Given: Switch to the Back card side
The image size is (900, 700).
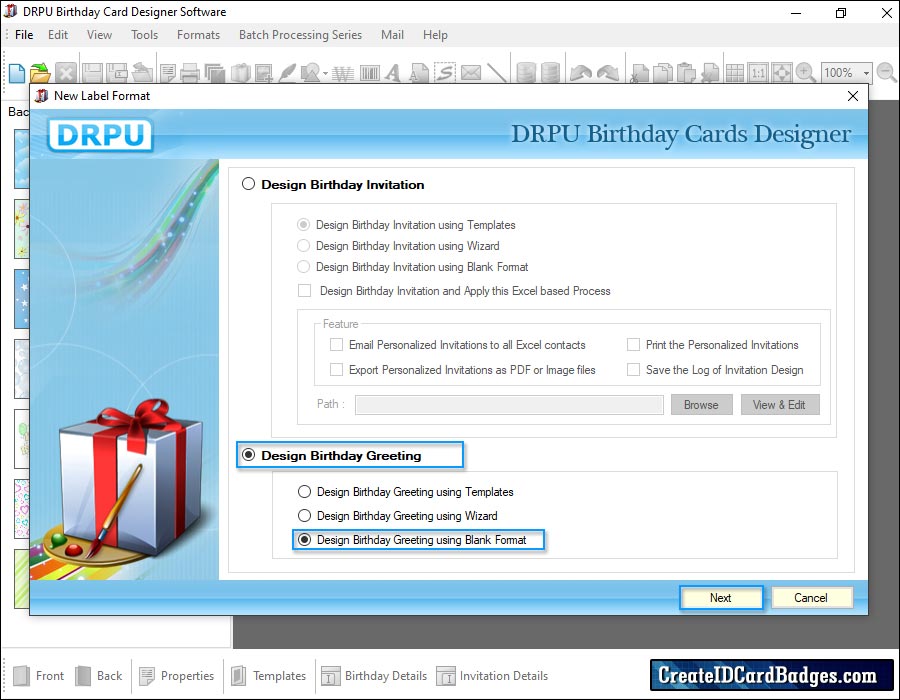Looking at the screenshot, I should (x=98, y=675).
